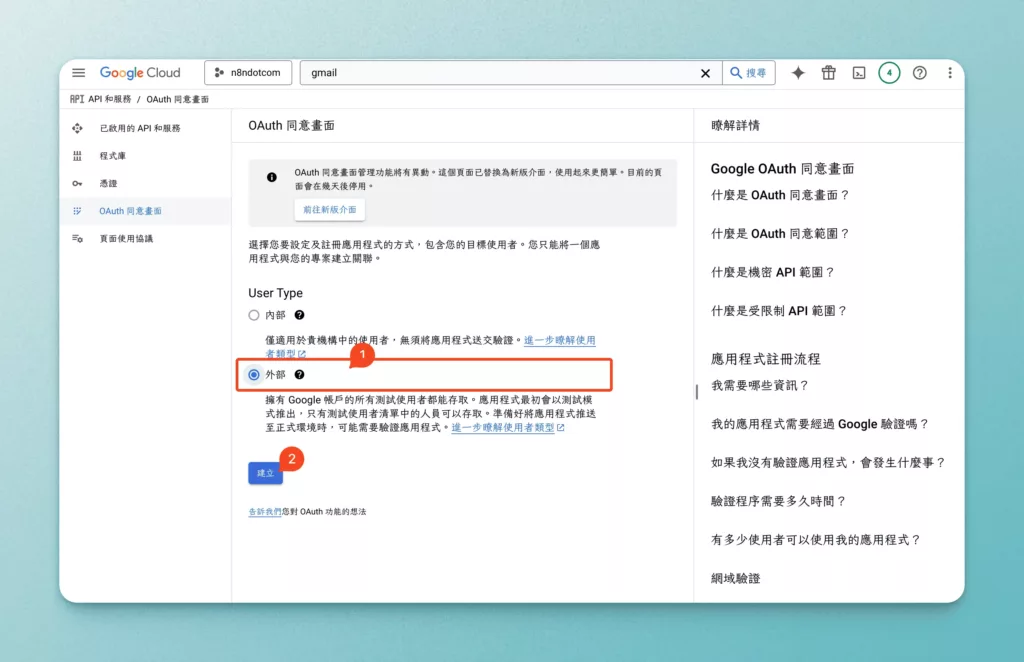Image resolution: width=1024 pixels, height=662 pixels.
Task: Click the help panel collapse handle
Action: (x=697, y=392)
